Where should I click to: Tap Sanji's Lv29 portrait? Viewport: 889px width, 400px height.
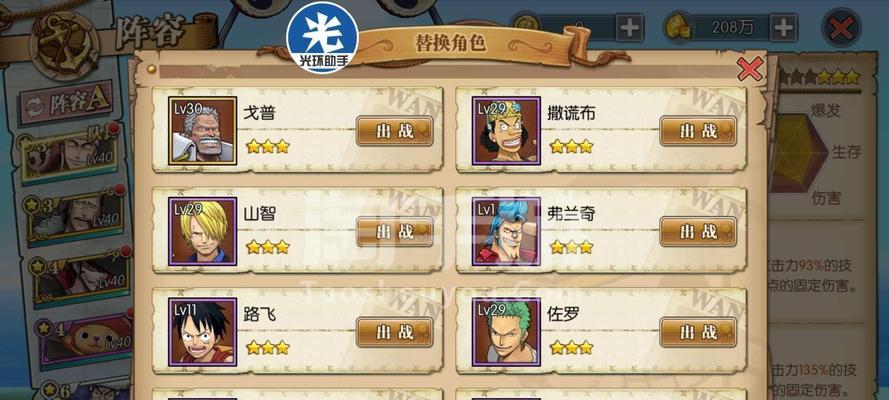(202, 231)
